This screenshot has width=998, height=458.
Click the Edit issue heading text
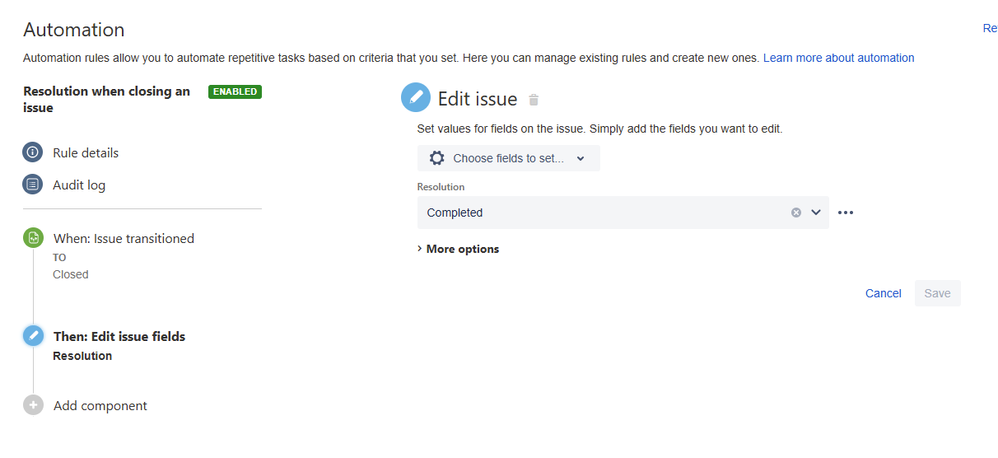point(477,99)
